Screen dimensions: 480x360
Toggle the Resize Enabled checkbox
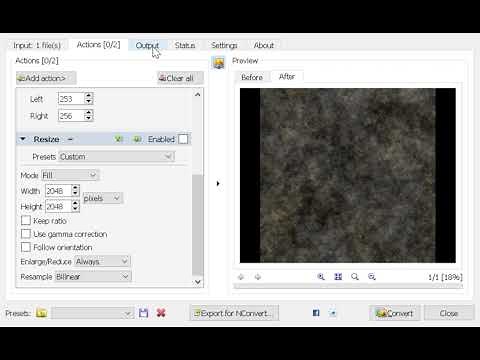pos(183,139)
